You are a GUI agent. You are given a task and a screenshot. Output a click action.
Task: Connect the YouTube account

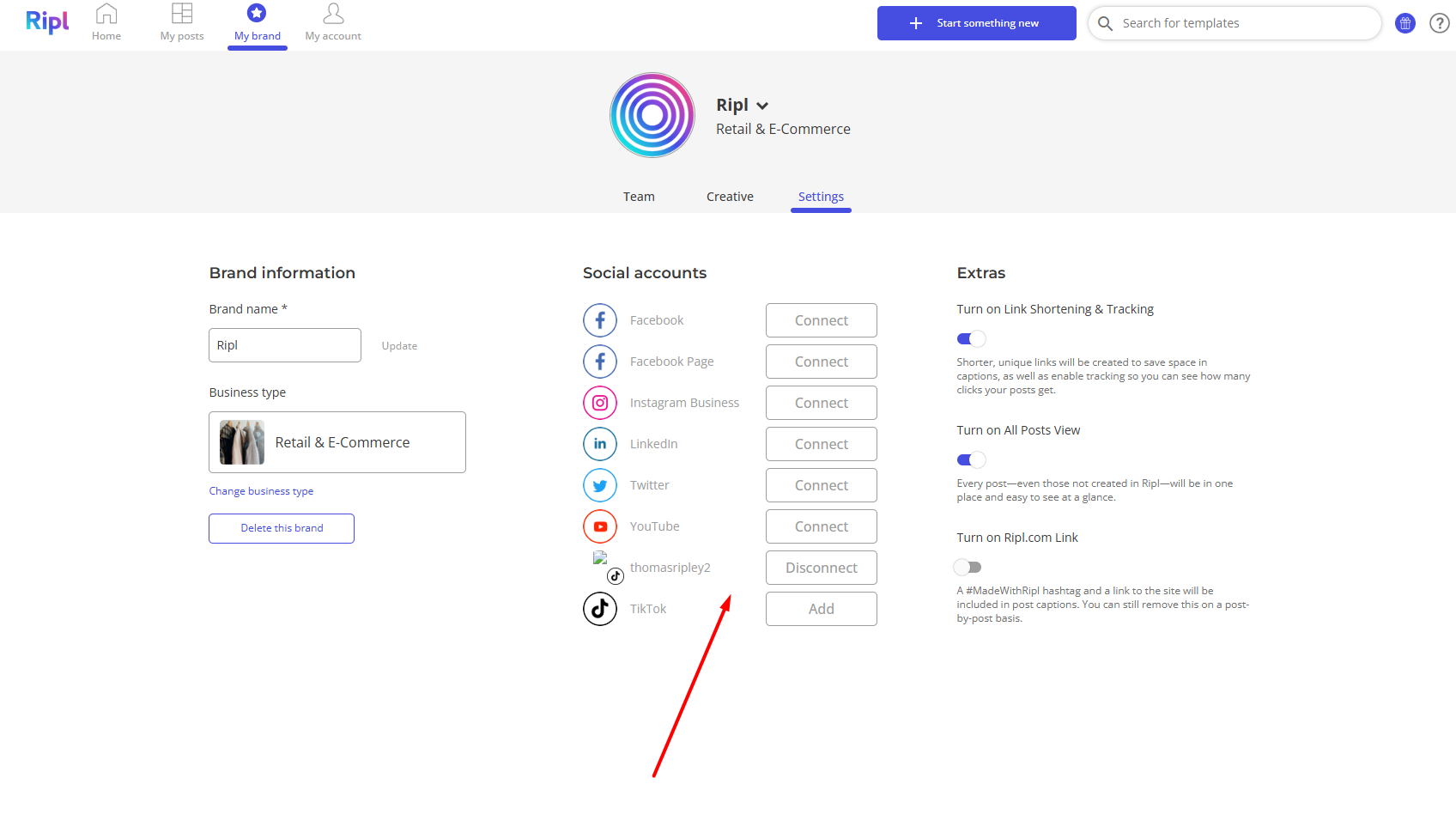(822, 526)
